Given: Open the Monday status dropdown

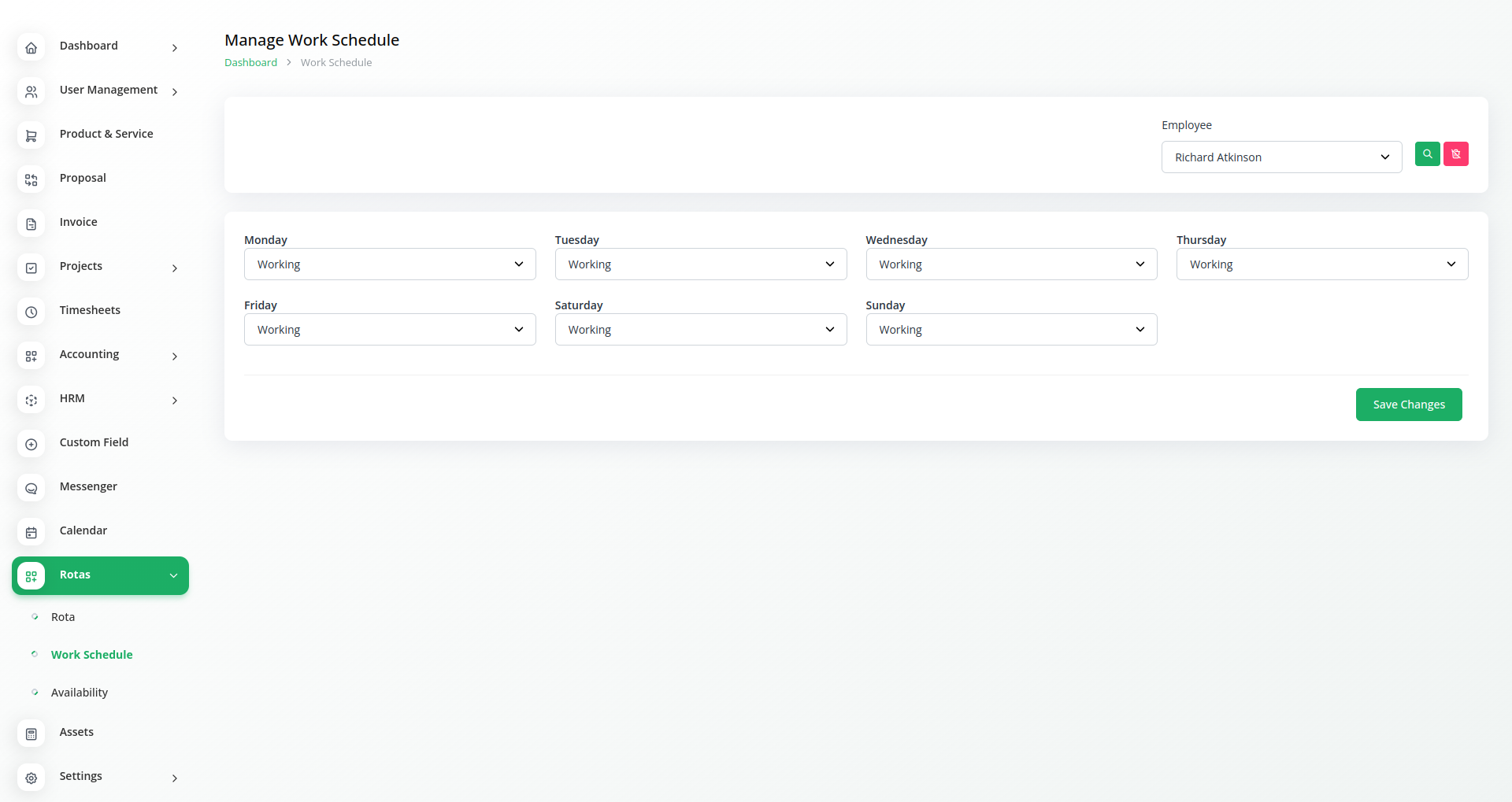Looking at the screenshot, I should [390, 264].
